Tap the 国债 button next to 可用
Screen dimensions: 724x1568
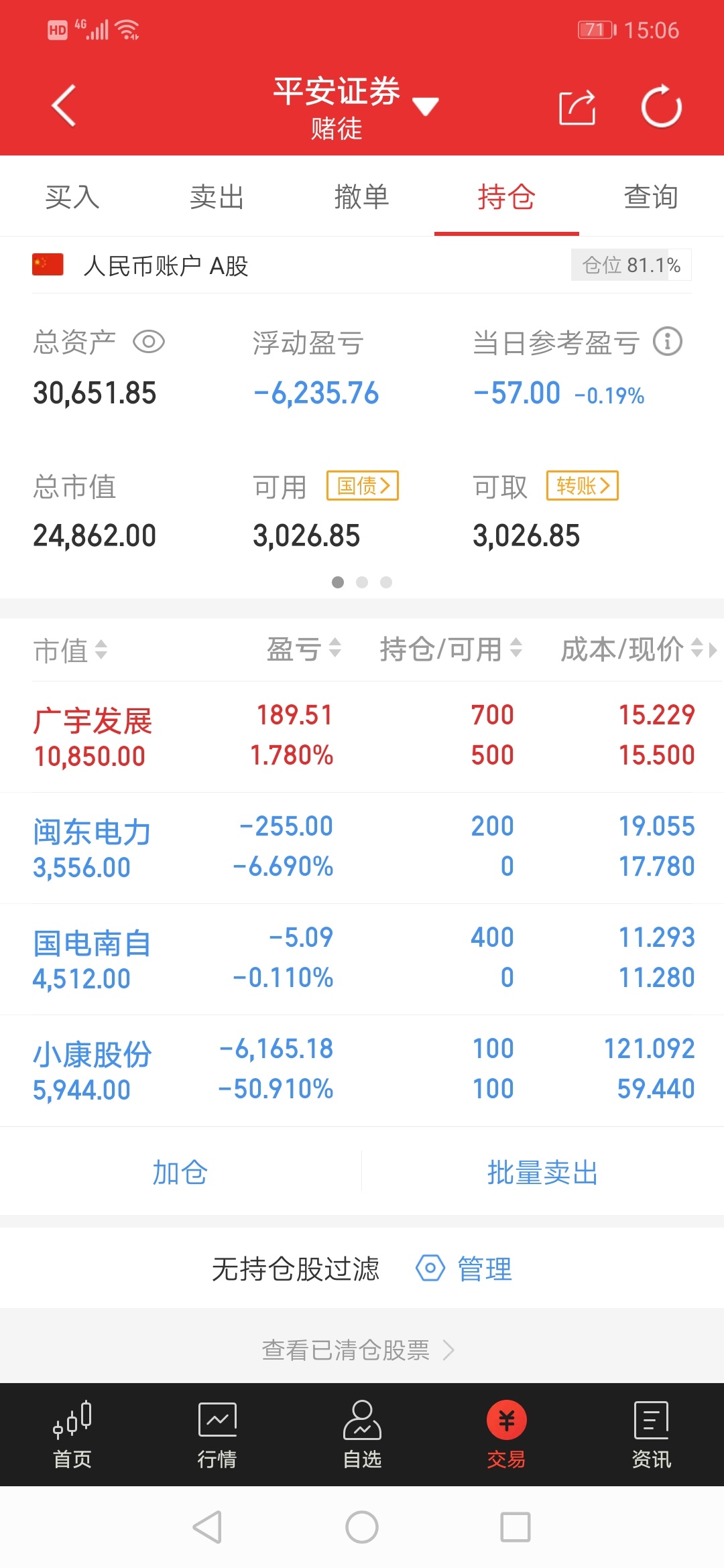363,485
